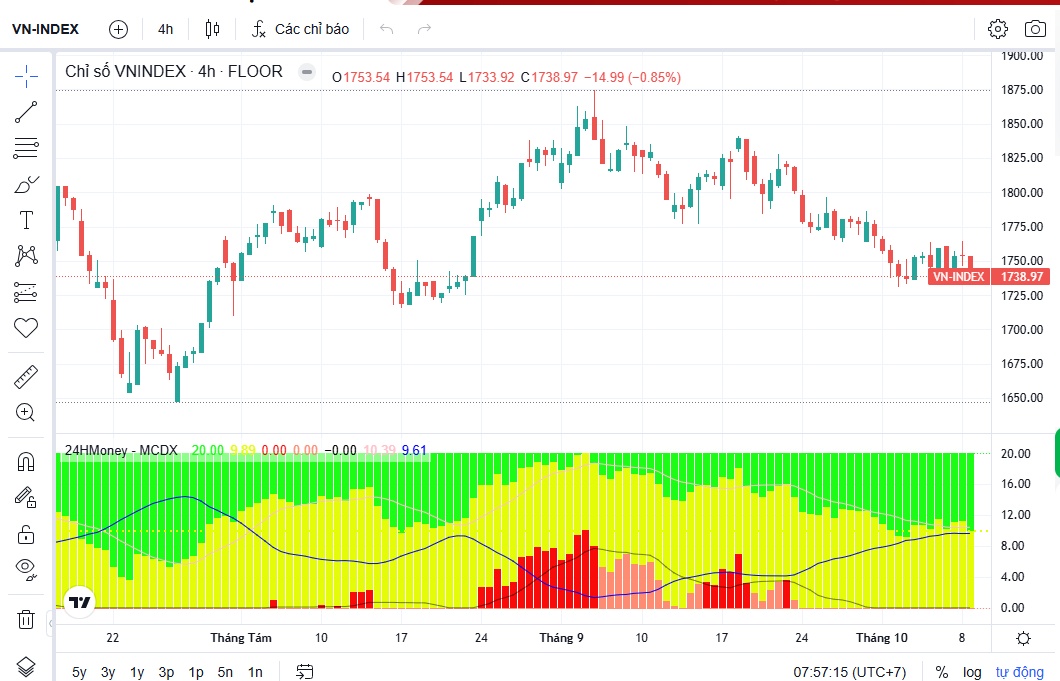This screenshot has height=681, width=1060.
Task: Toggle percent scale mode
Action: (942, 672)
